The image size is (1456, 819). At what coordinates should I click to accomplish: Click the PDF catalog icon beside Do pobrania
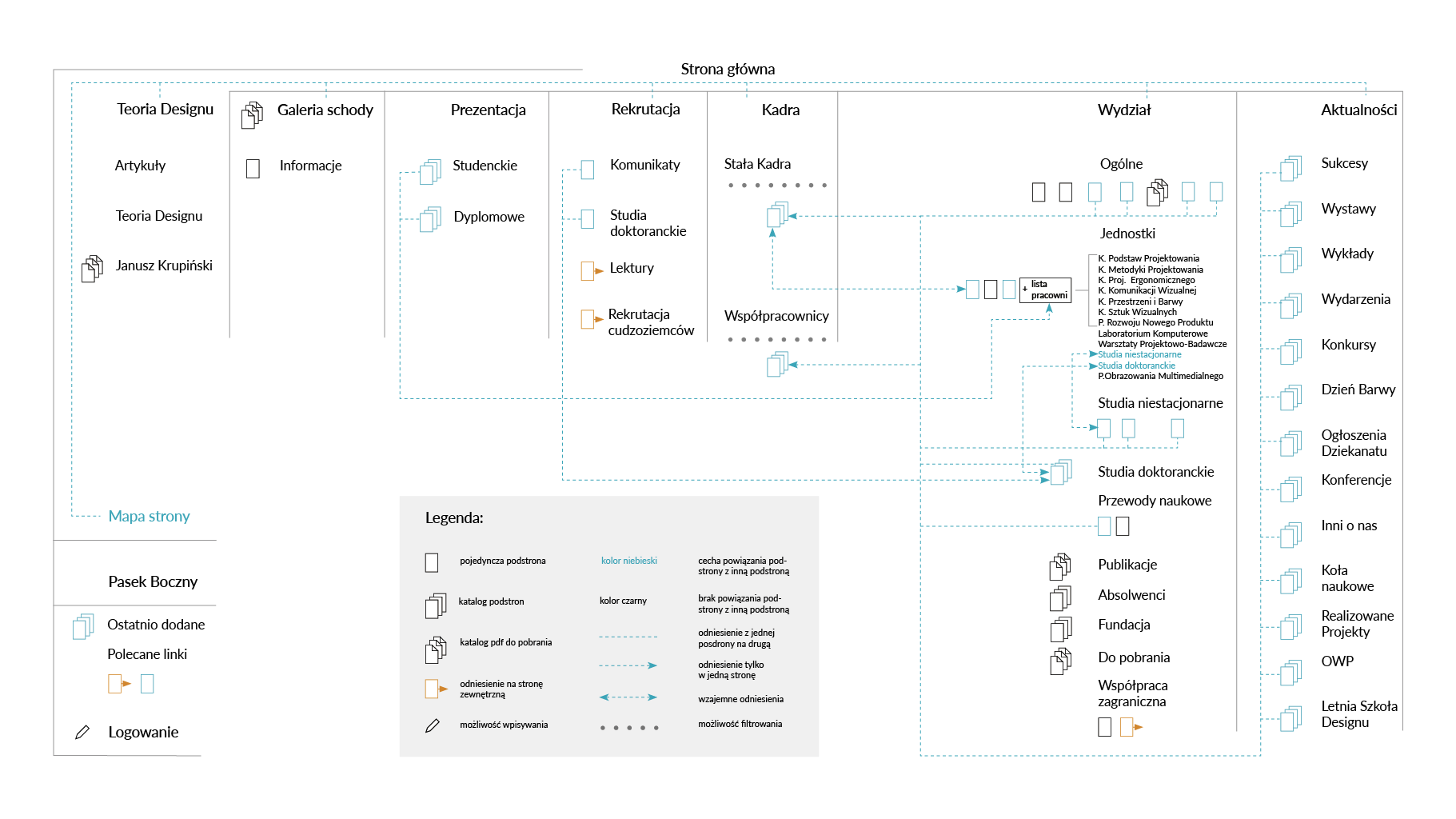(x=1060, y=661)
